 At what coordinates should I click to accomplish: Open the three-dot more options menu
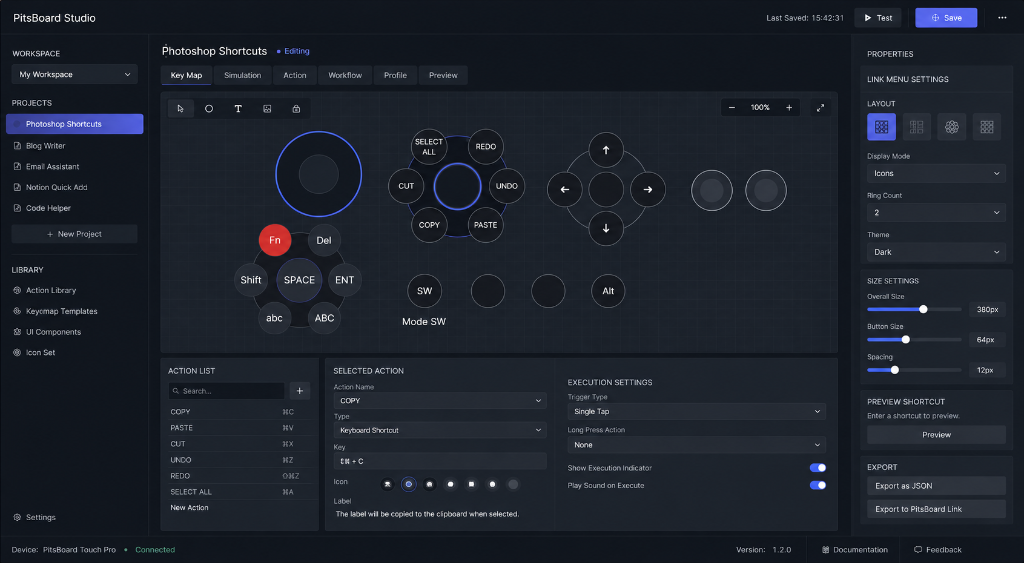tap(1002, 18)
